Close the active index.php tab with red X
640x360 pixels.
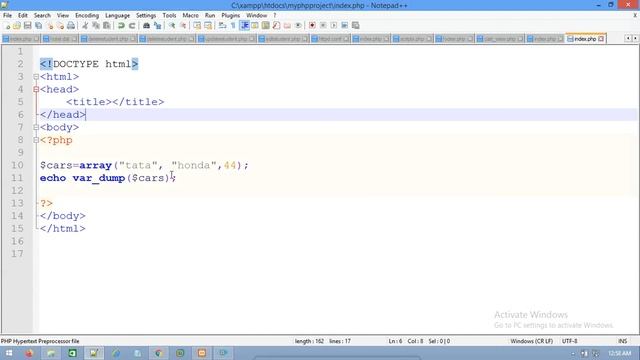point(601,39)
